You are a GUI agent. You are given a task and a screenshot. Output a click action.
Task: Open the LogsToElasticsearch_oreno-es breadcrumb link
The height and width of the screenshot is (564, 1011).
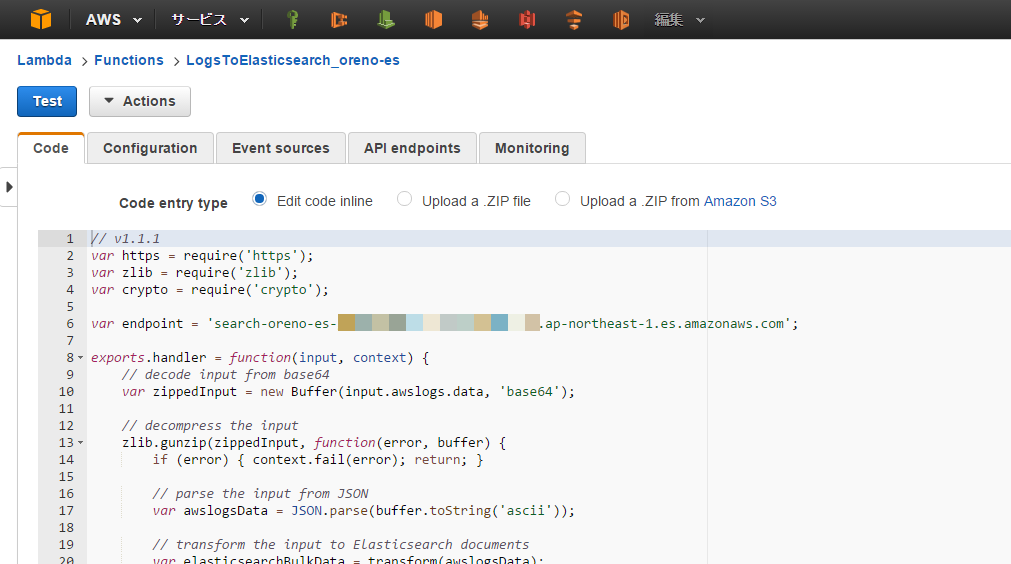(293, 60)
